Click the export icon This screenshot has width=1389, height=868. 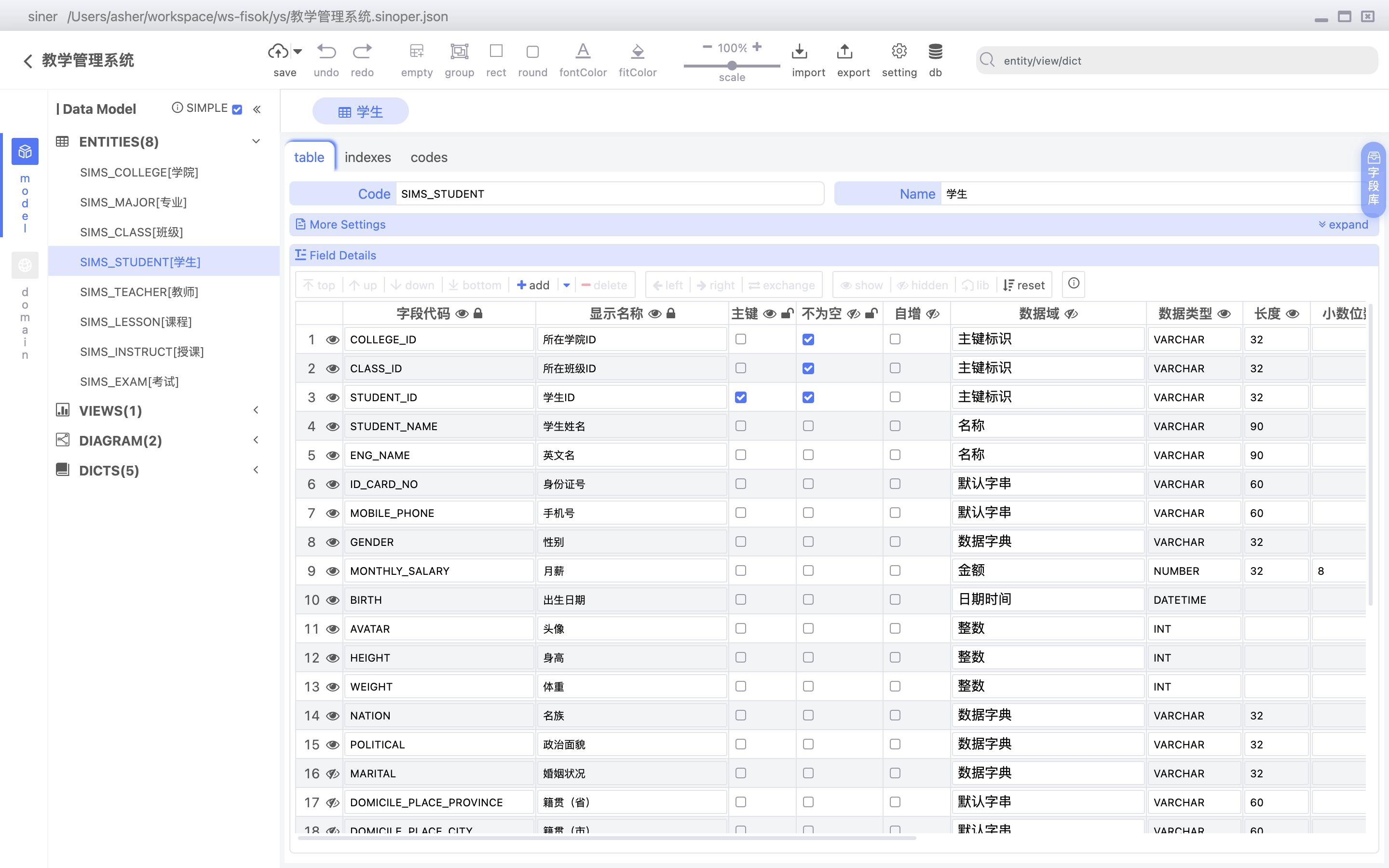click(844, 51)
